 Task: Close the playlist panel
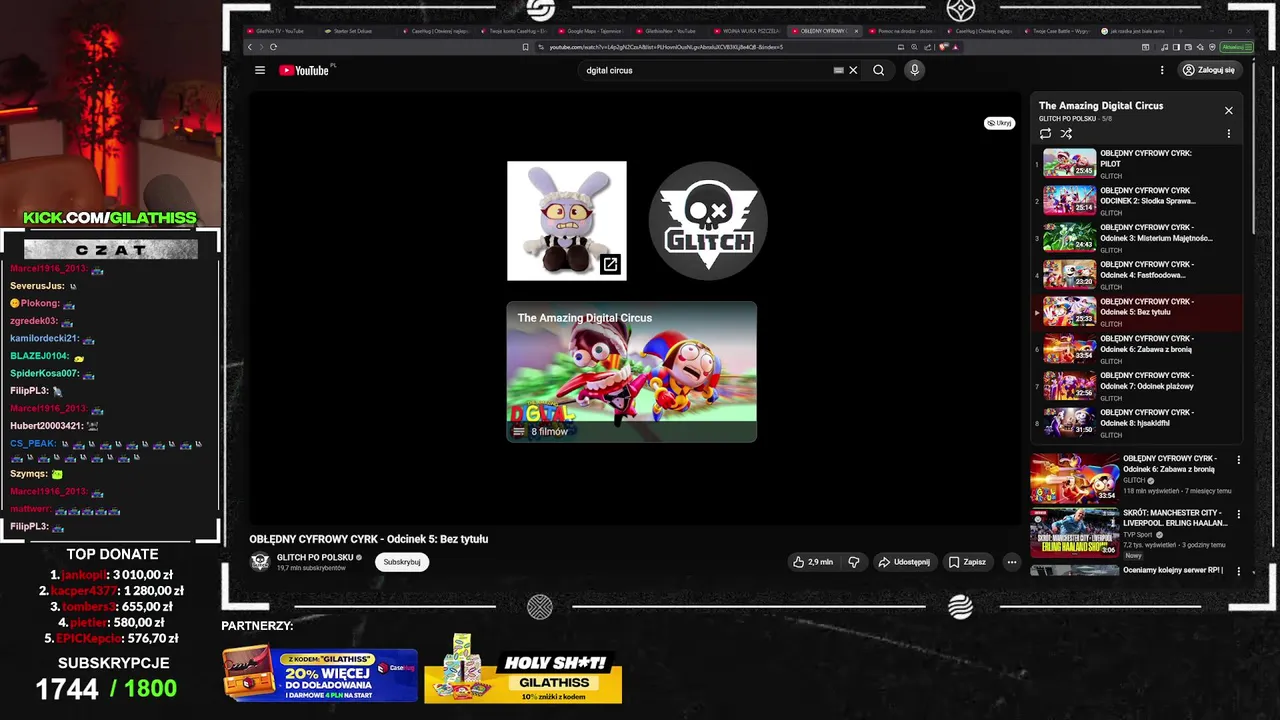tap(1229, 111)
